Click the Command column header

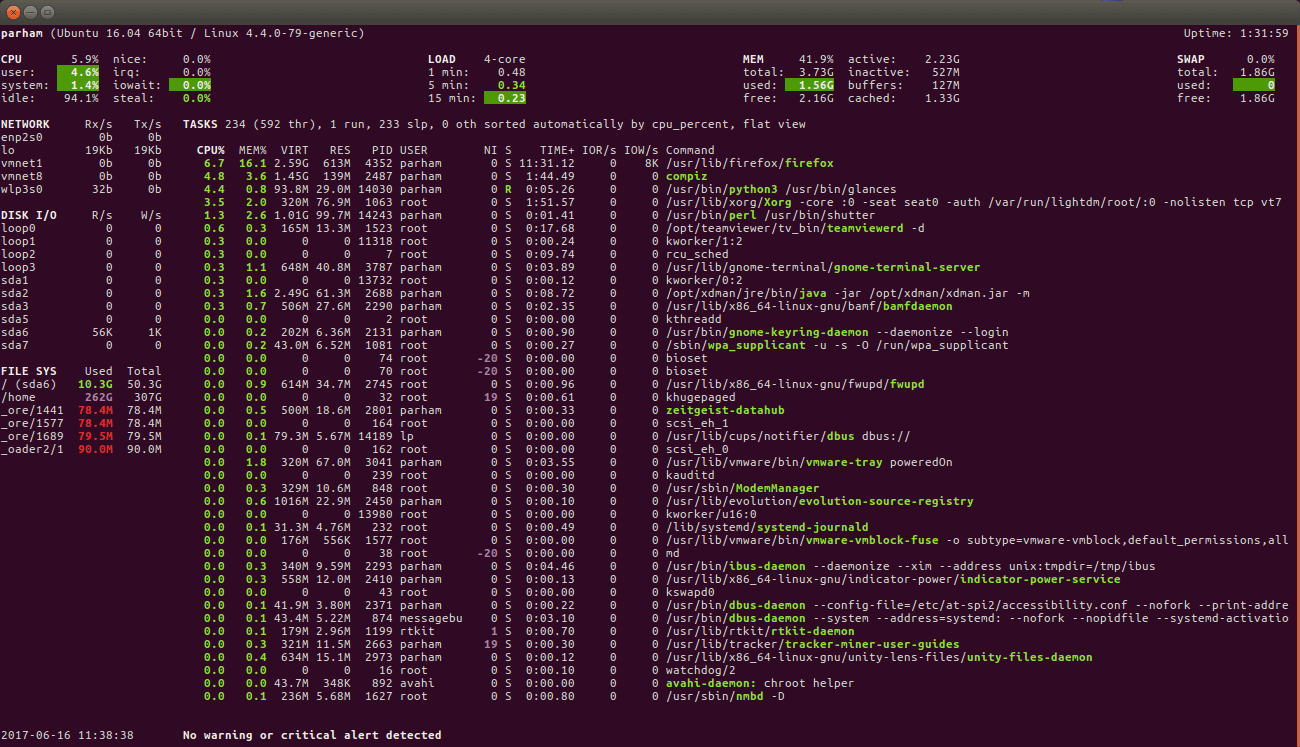[x=690, y=150]
